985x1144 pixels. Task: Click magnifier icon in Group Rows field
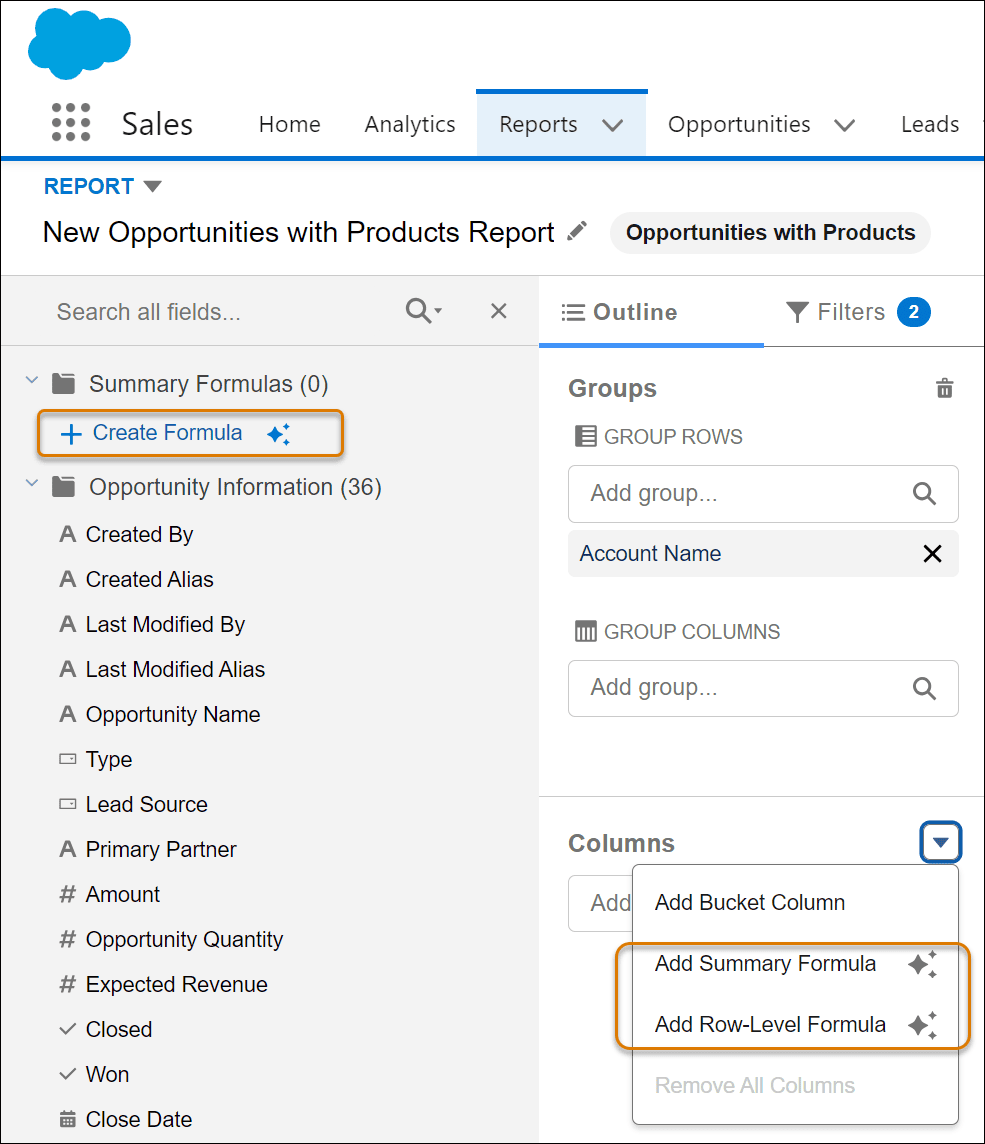click(924, 494)
